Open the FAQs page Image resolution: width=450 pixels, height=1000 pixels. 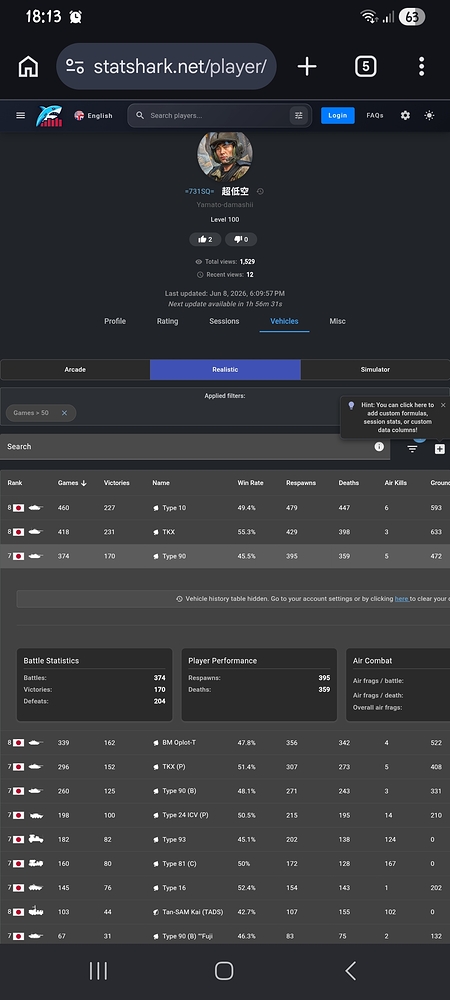click(x=375, y=115)
